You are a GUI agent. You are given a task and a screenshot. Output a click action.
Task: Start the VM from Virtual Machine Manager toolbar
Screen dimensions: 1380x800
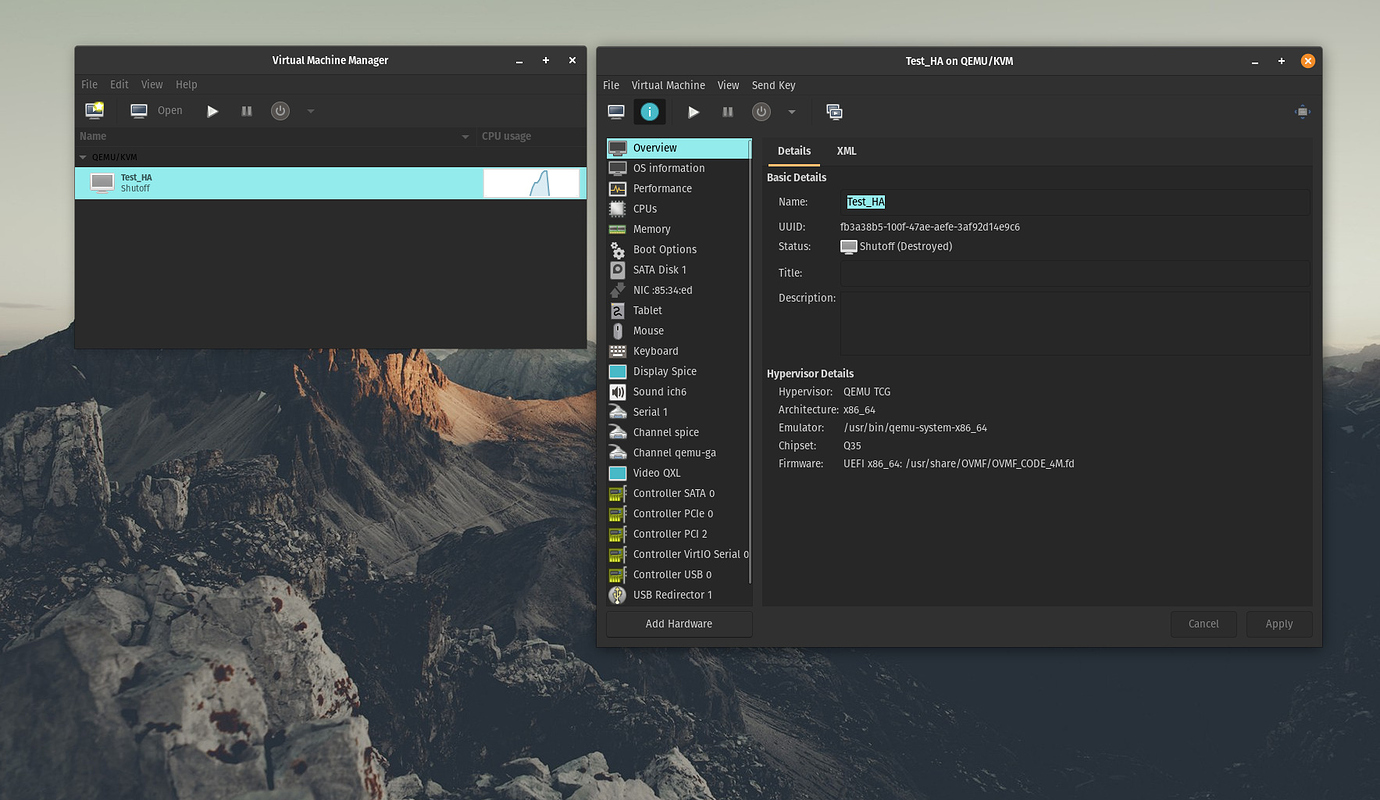coord(212,110)
